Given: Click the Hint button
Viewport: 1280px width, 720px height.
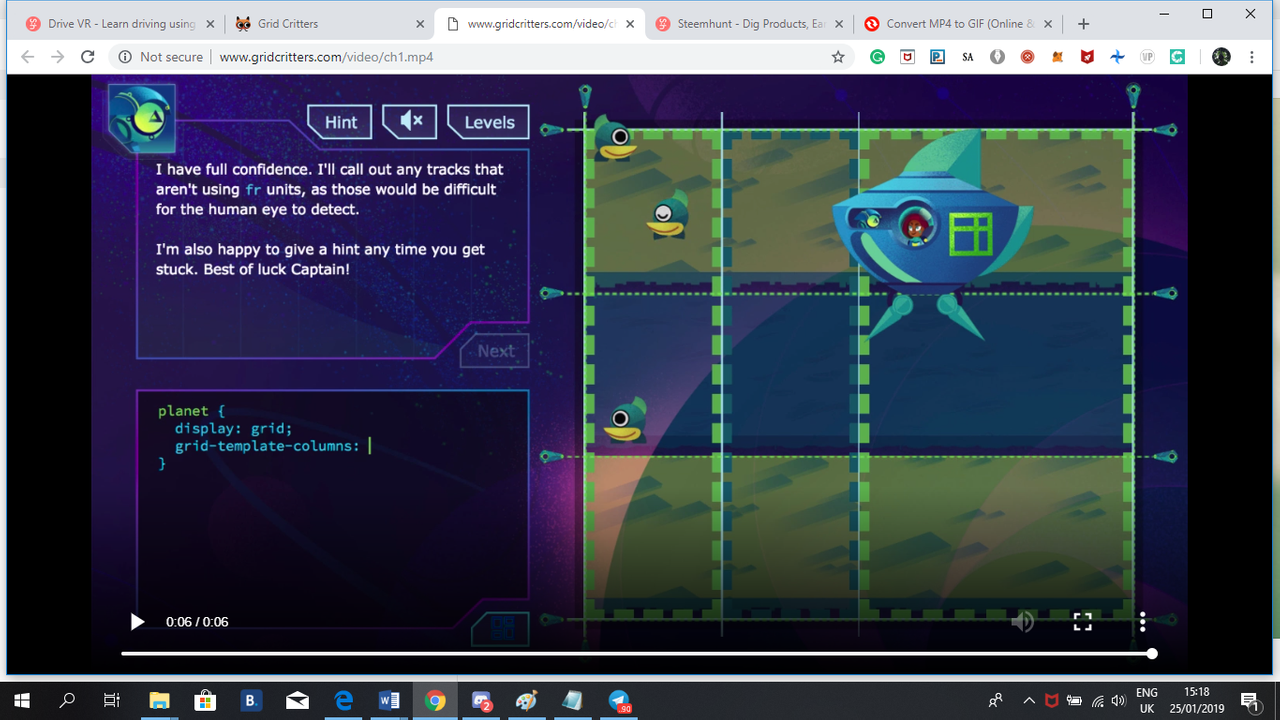Looking at the screenshot, I should (x=340, y=122).
